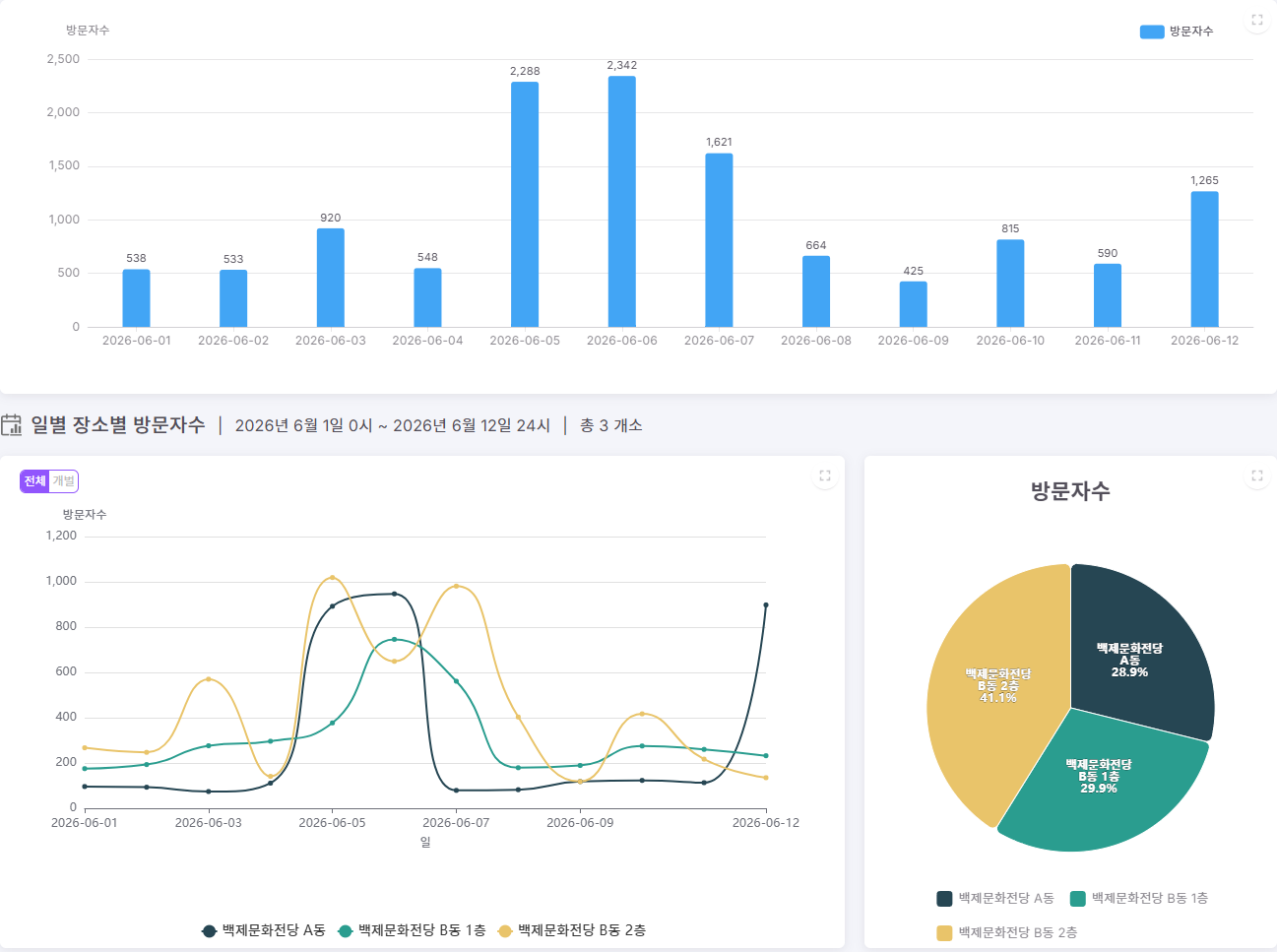Toggle 백제문화전당 B동 2층 in pie legend
1277x952 pixels.
(1007, 932)
